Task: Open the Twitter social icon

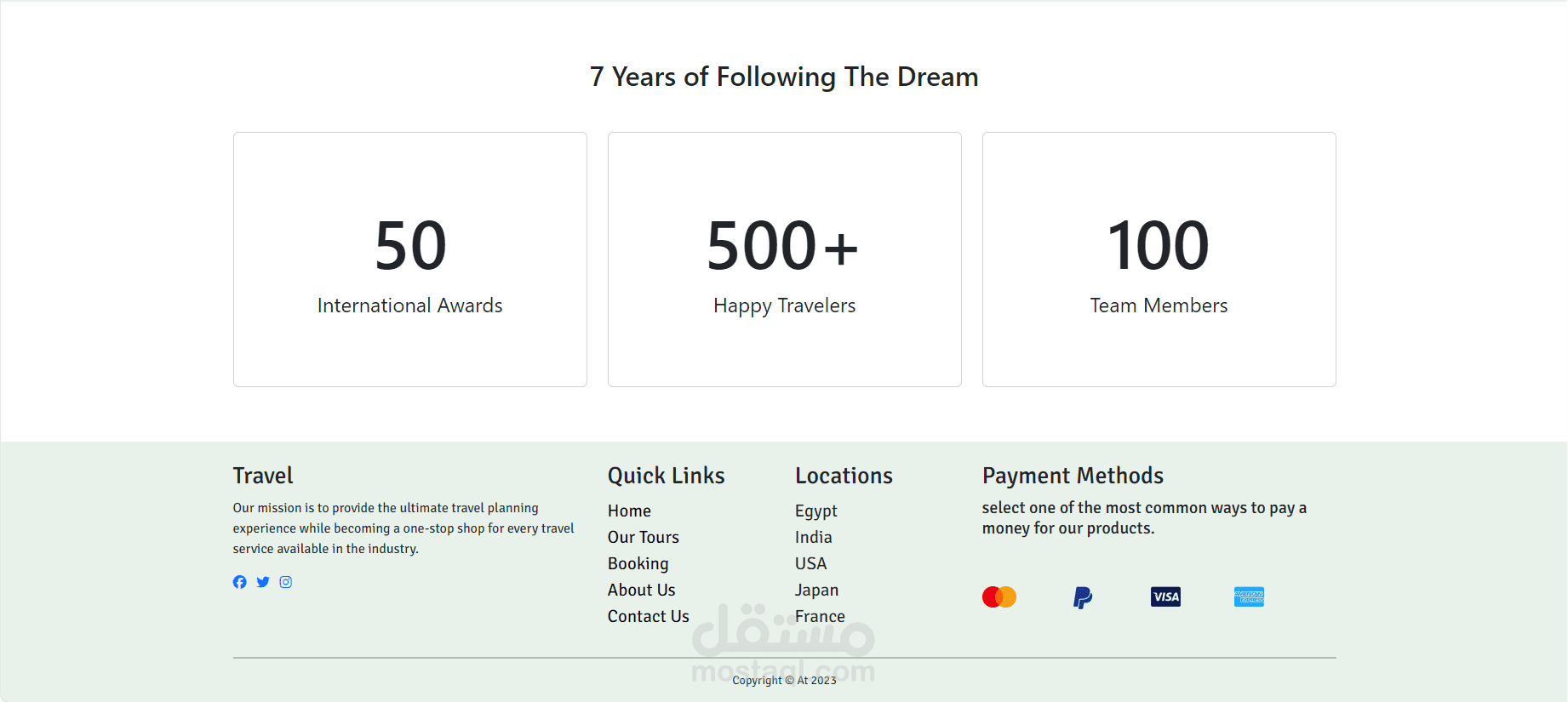Action: 263,582
